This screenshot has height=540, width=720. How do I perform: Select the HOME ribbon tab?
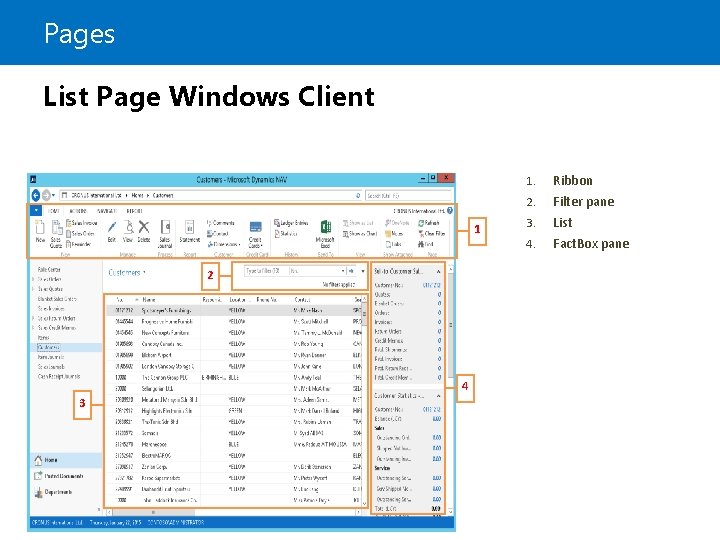pyautogui.click(x=54, y=211)
